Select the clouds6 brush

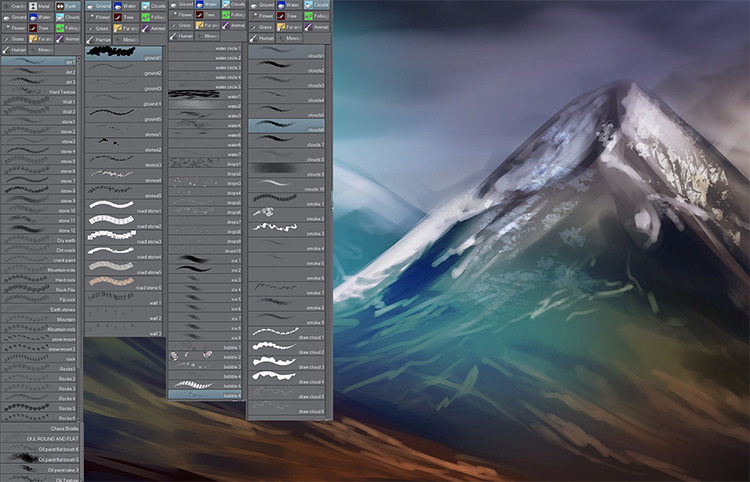point(287,126)
